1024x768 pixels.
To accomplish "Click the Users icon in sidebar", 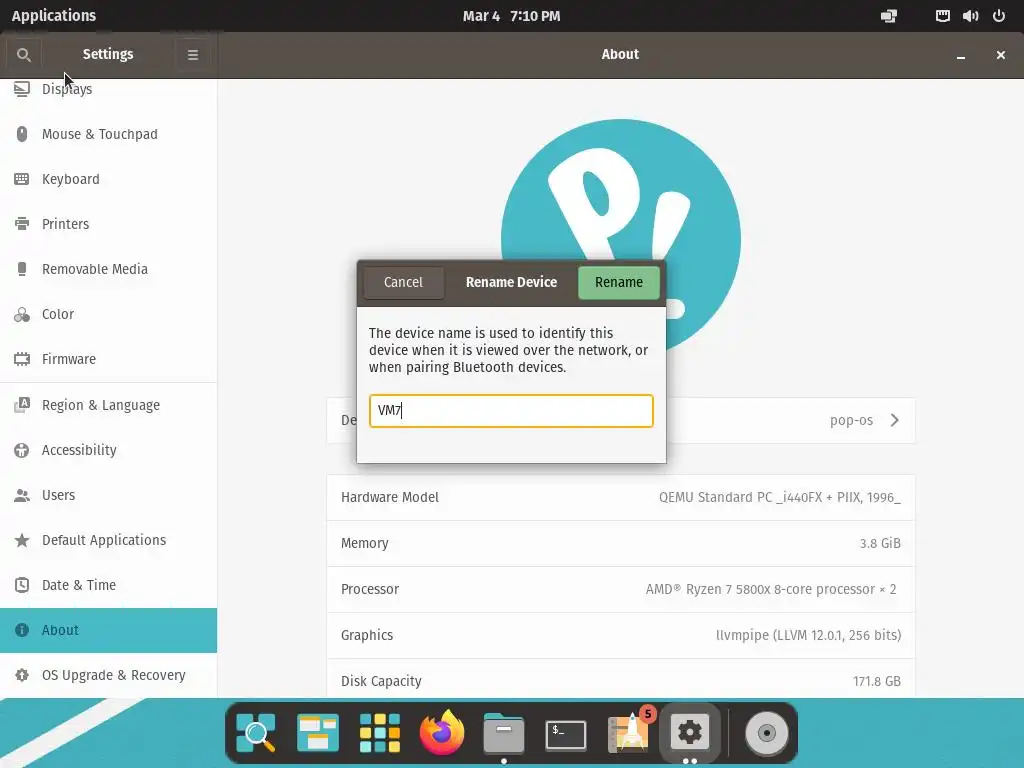I will 22,496.
